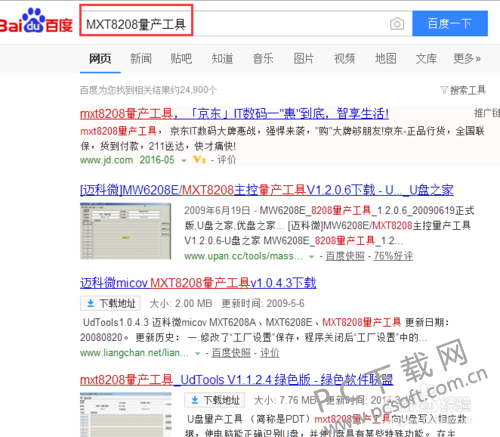The height and width of the screenshot is (437, 500).
Task: Click the 2009年6月19日 date text
Action: (217, 211)
